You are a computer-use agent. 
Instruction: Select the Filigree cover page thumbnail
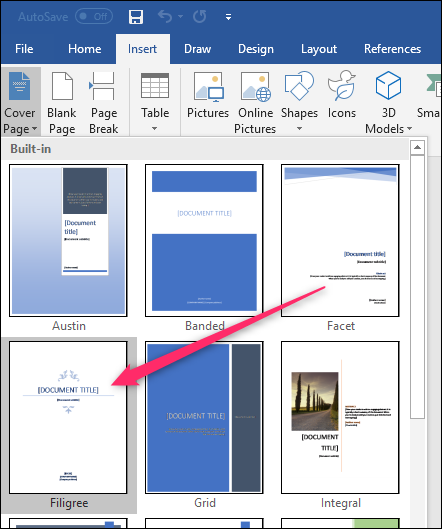pyautogui.click(x=68, y=417)
